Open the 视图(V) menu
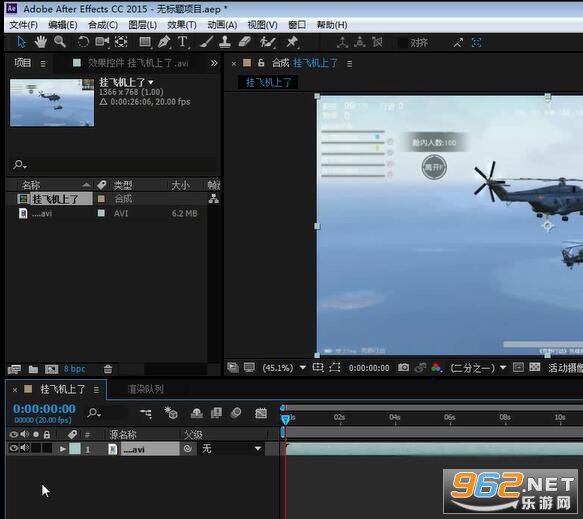The width and height of the screenshot is (583, 519). coord(262,25)
